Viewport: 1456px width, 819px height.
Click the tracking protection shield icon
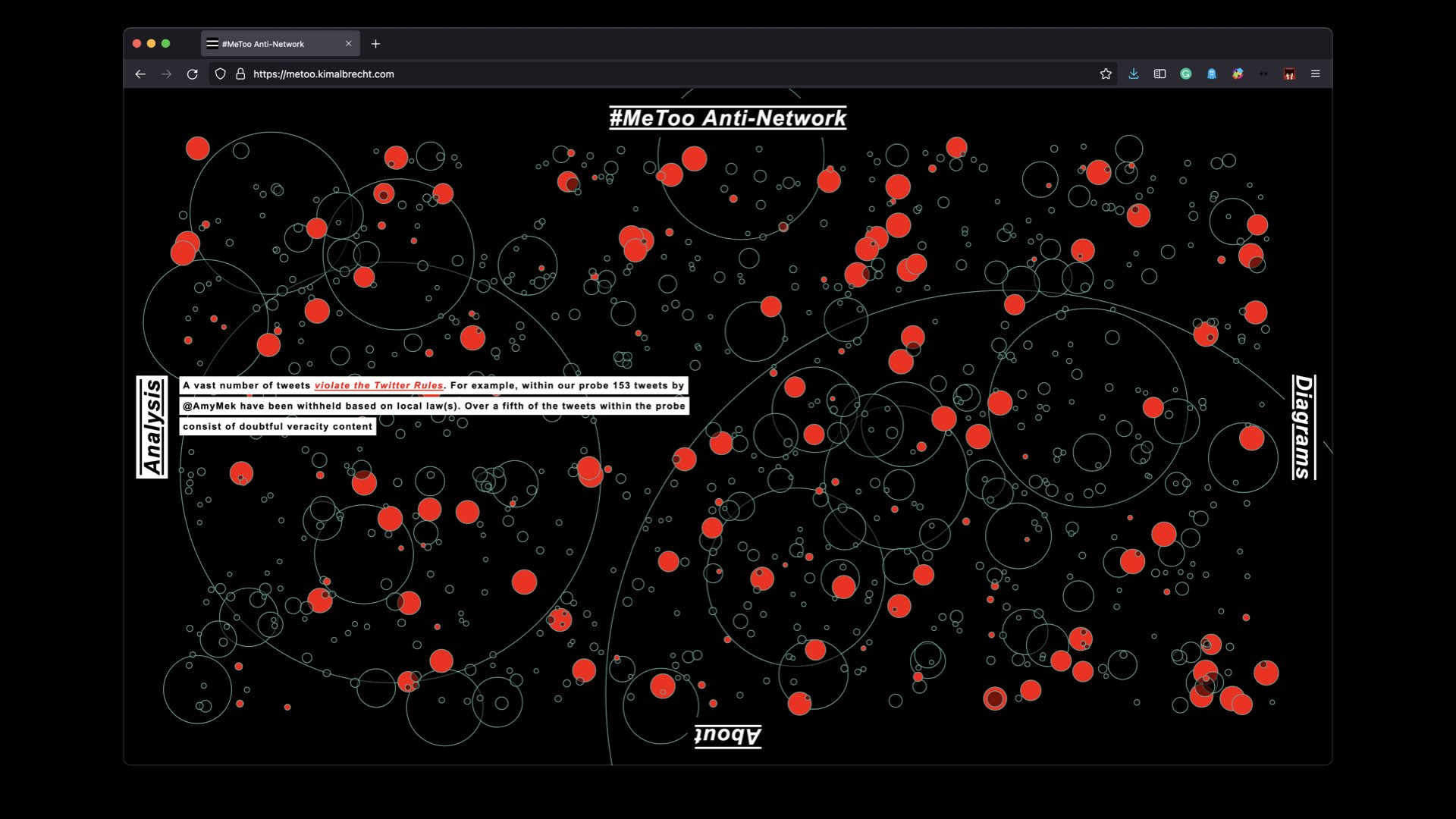tap(221, 74)
